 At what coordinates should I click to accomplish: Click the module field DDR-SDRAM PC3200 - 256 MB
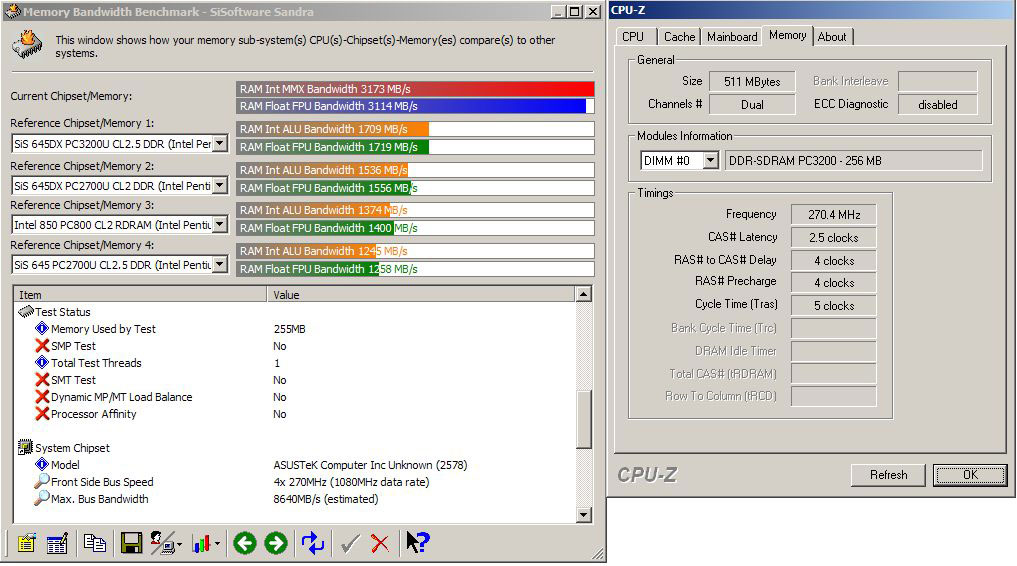[853, 161]
